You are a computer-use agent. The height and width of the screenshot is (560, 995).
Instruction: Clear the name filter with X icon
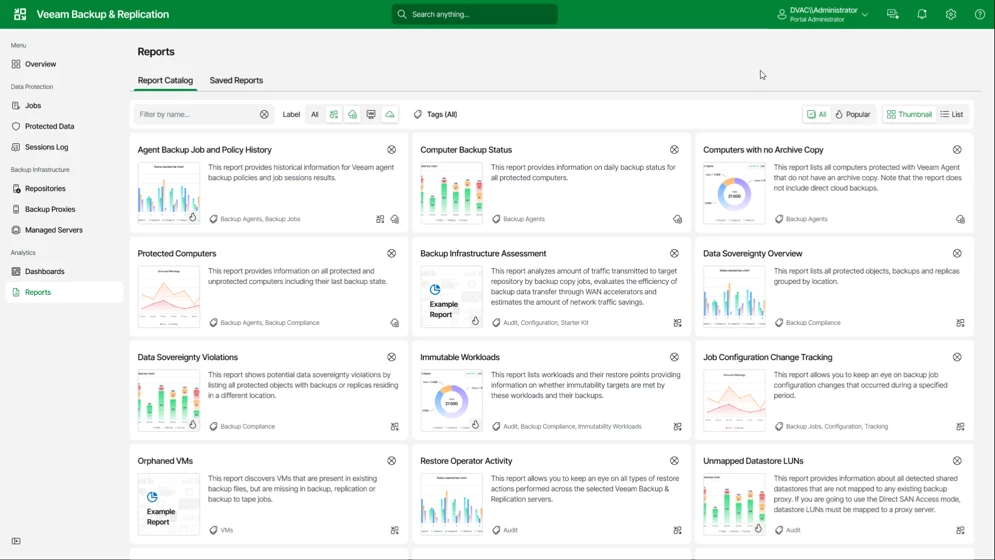pyautogui.click(x=264, y=114)
